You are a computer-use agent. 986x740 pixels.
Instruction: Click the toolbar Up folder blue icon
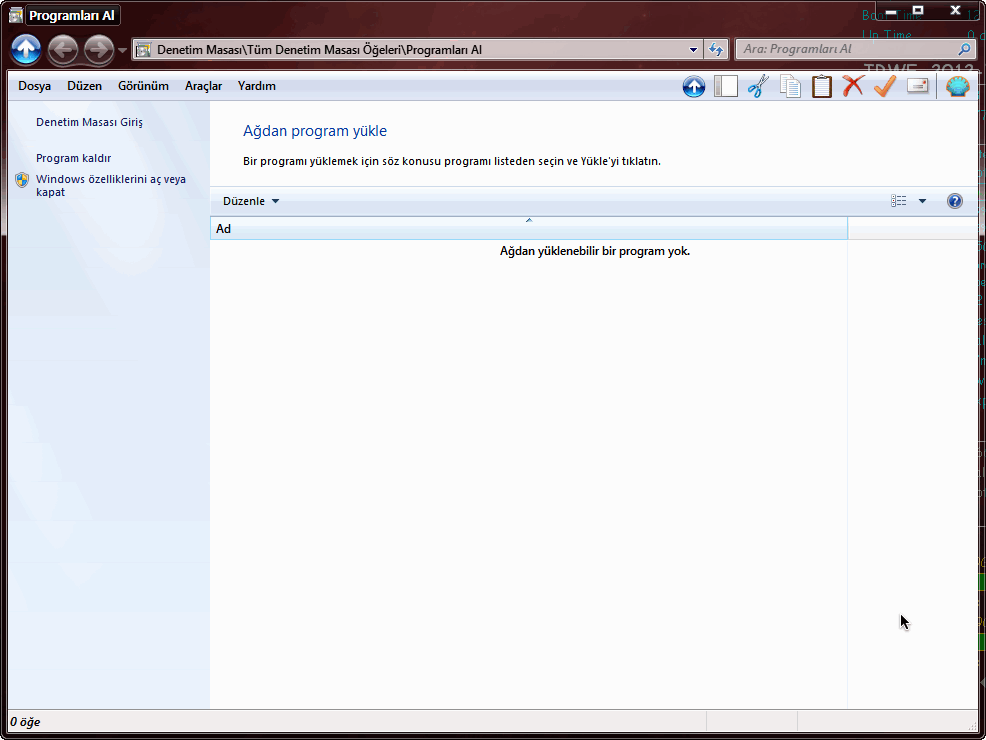tap(694, 86)
